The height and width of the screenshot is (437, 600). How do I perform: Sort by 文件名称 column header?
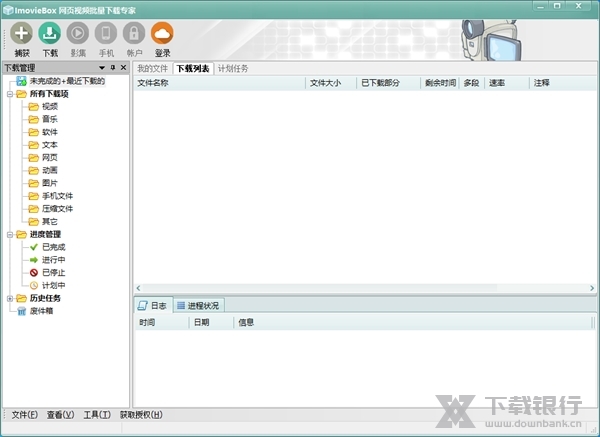click(220, 83)
